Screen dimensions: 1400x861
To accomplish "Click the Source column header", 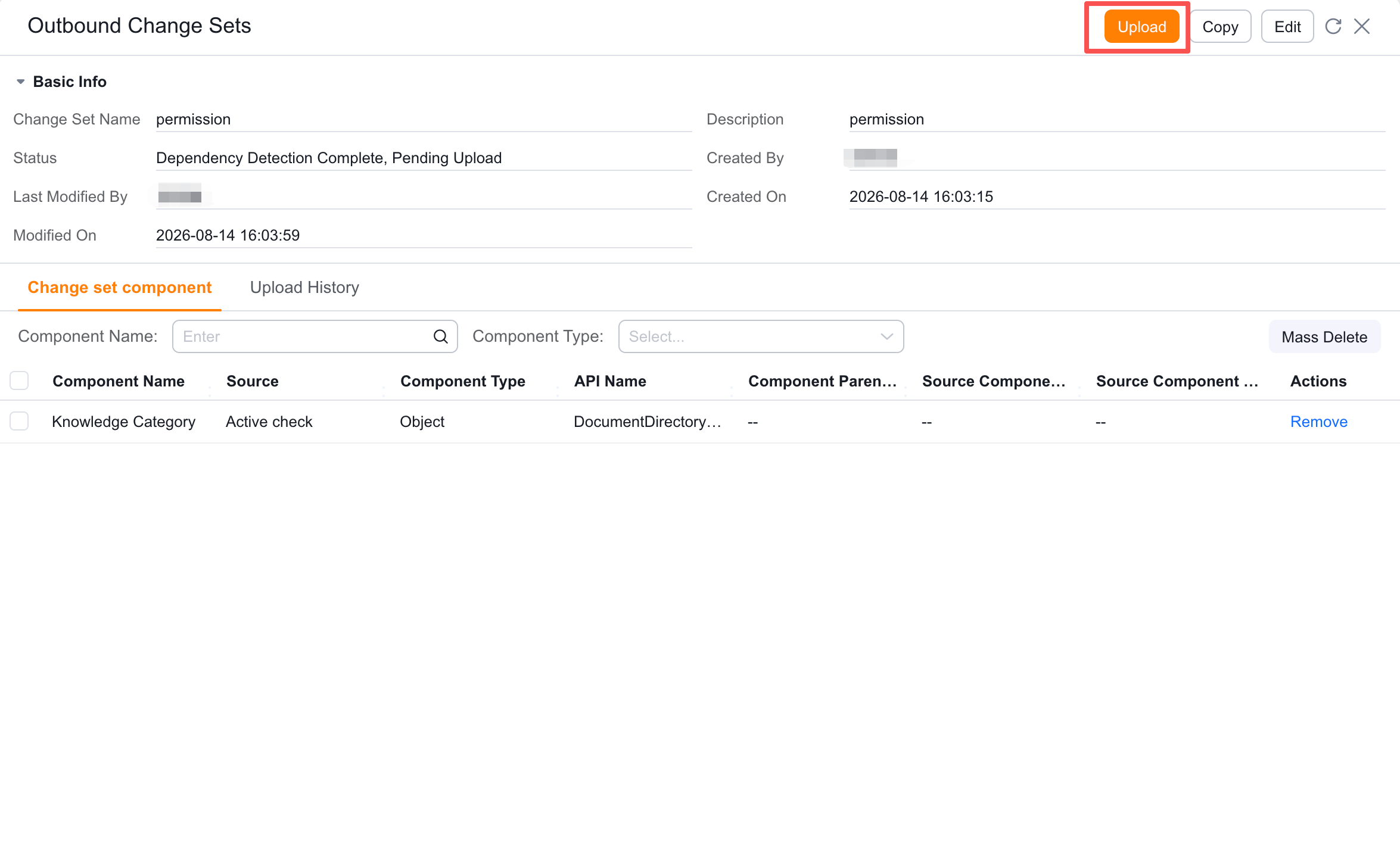I will [x=253, y=381].
